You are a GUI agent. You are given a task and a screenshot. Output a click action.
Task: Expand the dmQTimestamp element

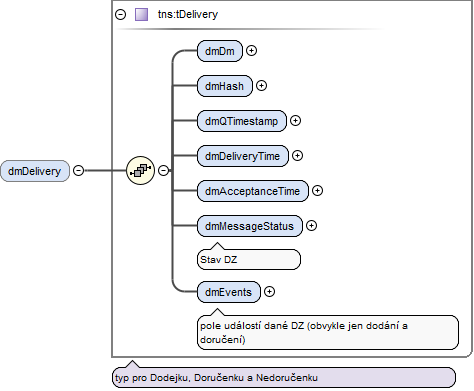coord(295,121)
